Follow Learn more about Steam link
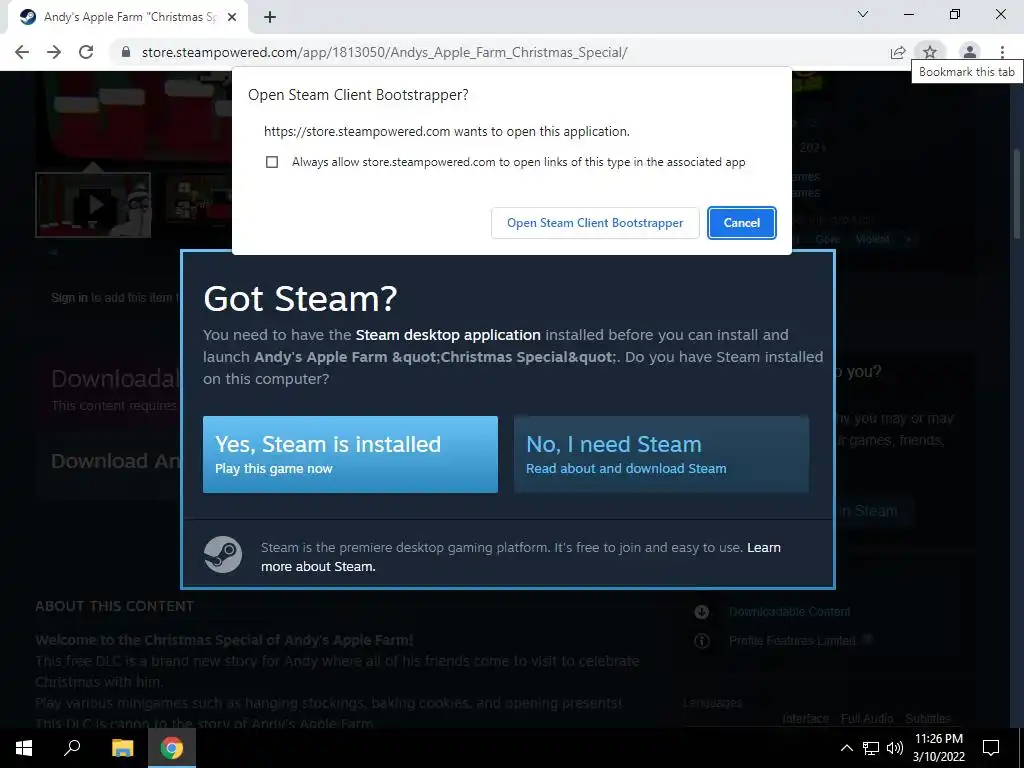This screenshot has height=768, width=1024. [521, 557]
